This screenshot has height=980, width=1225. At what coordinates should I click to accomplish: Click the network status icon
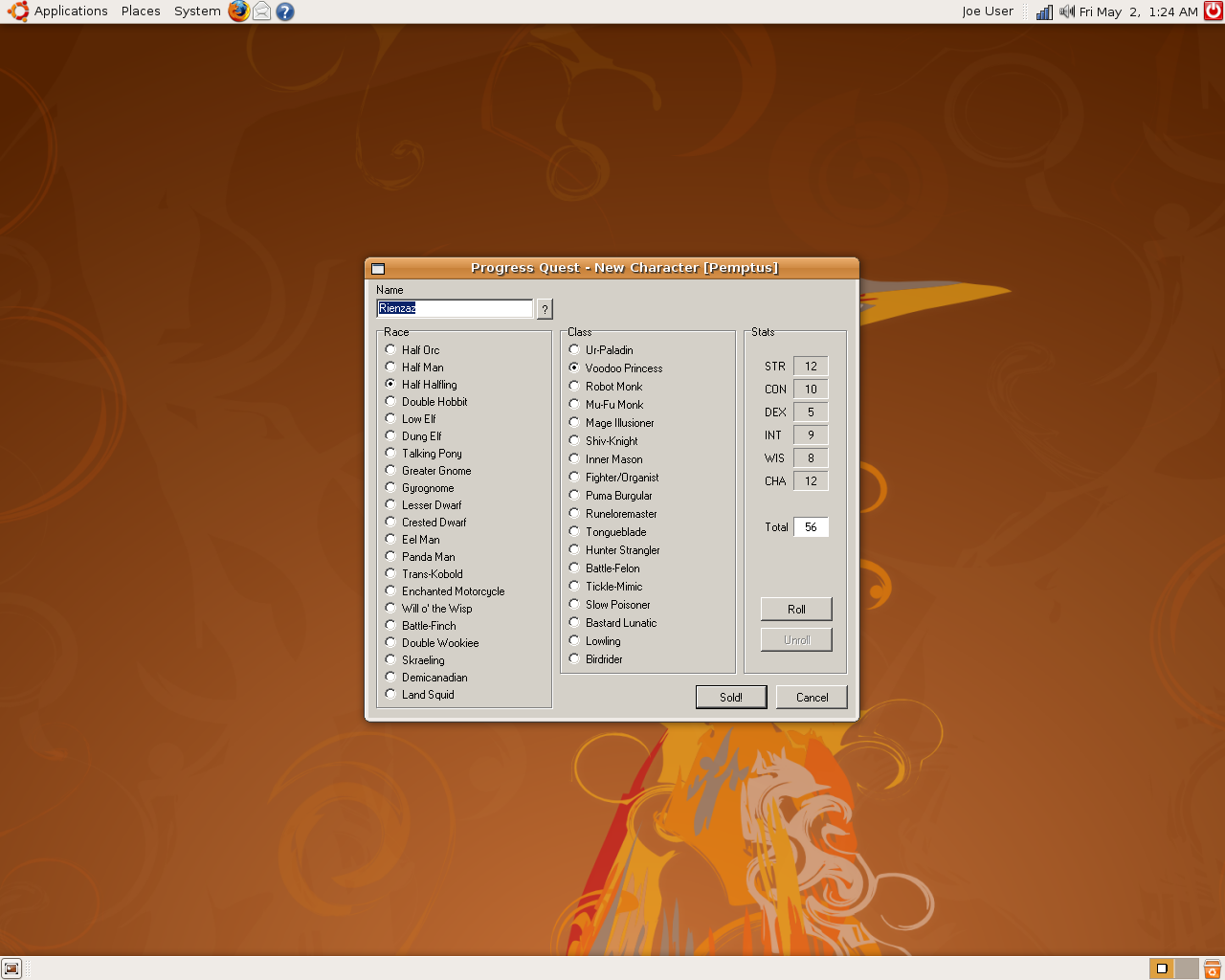pos(1044,11)
